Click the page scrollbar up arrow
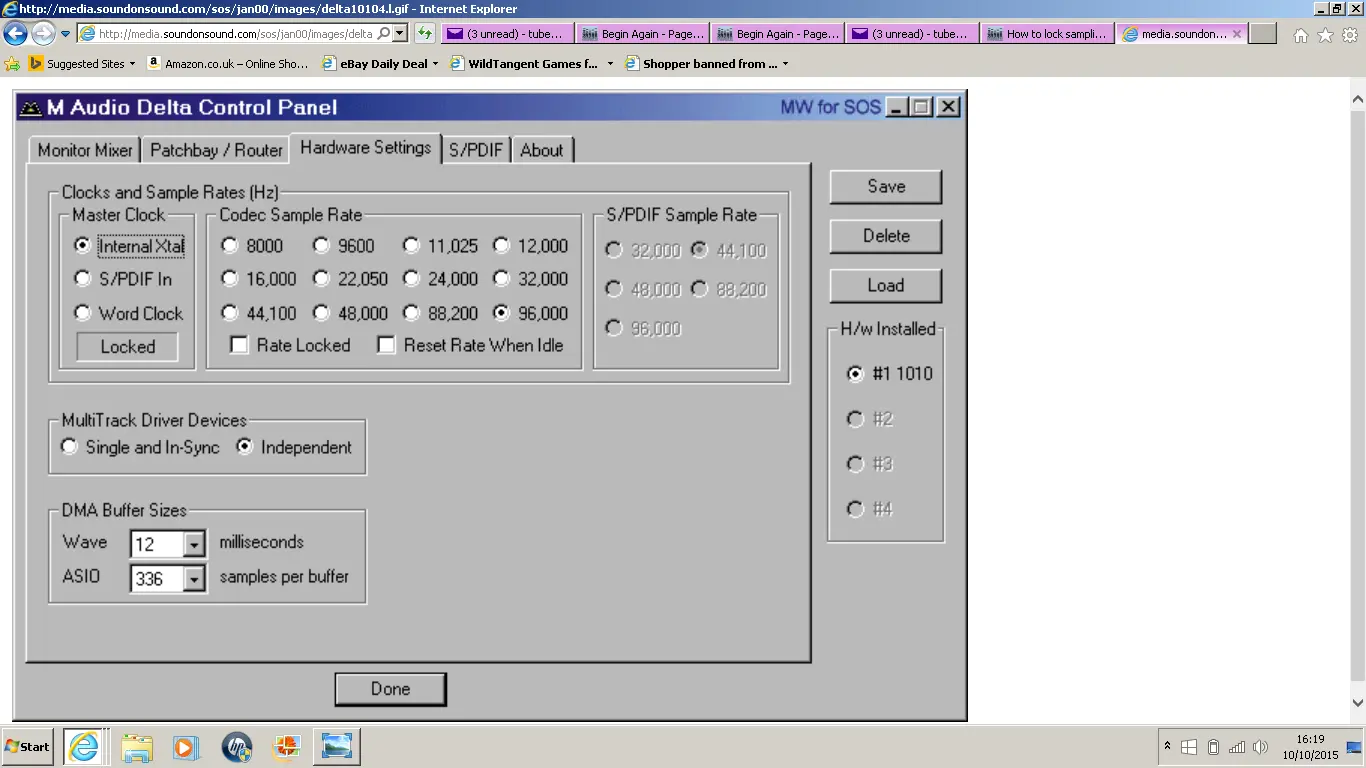The height and width of the screenshot is (768, 1366). 1358,100
